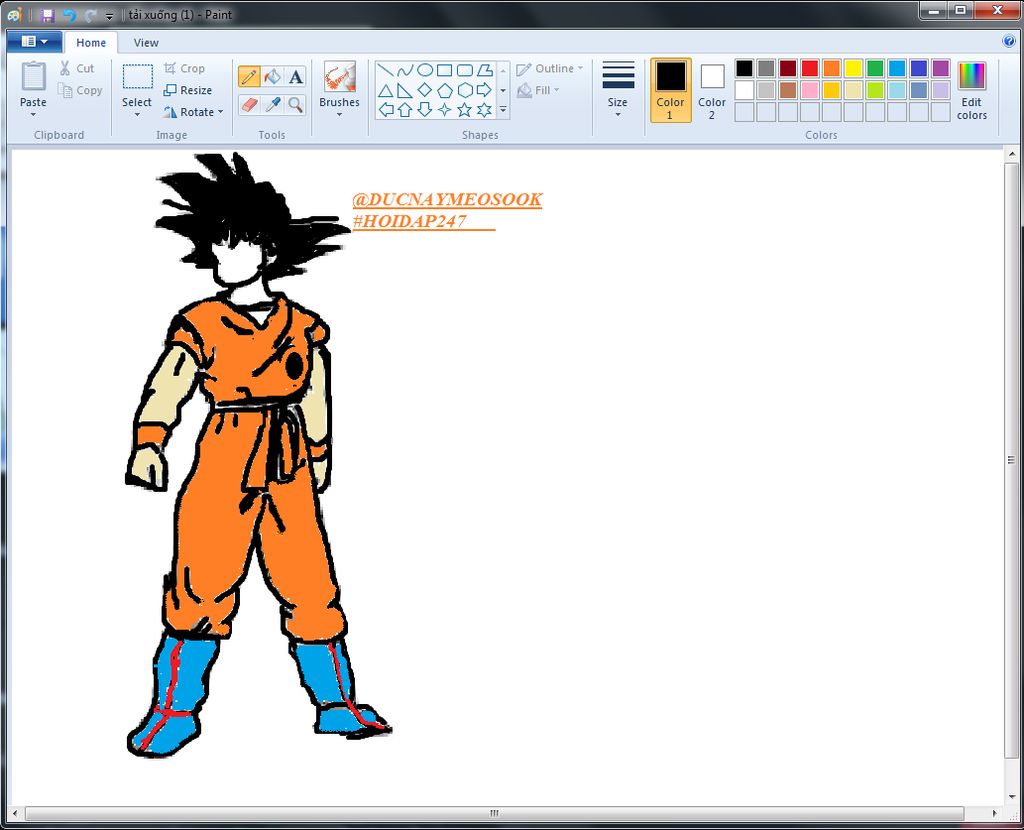Click the horizontal scrollbar left arrow
This screenshot has height=830, width=1024.
(15, 814)
